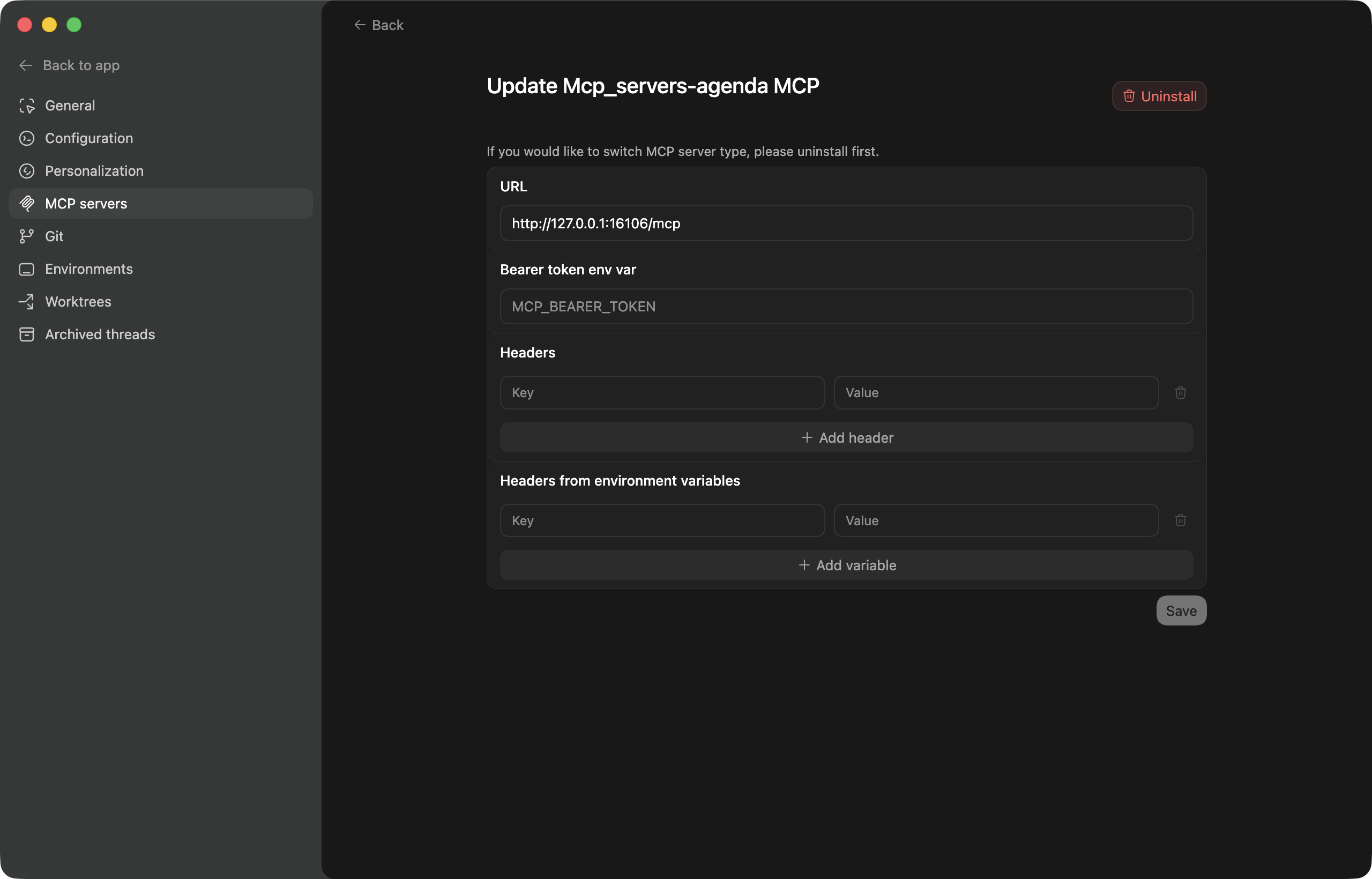Click the Add variable button

point(846,565)
